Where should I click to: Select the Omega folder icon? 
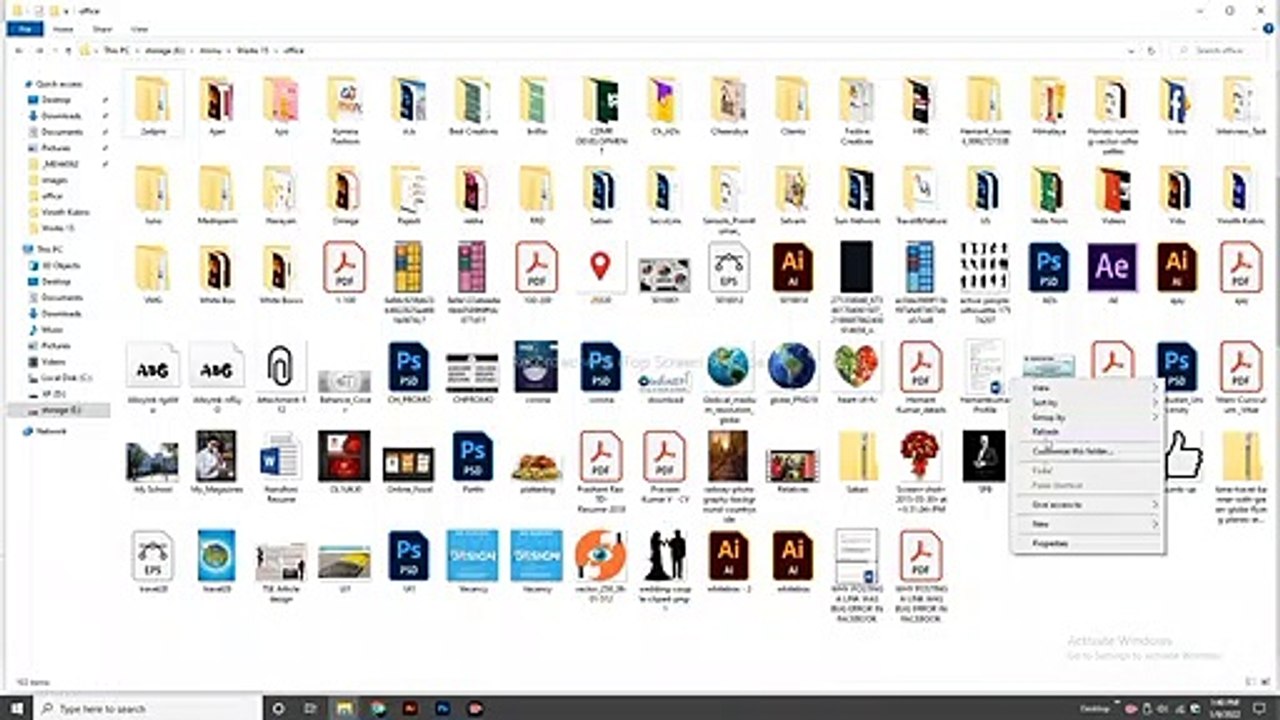point(344,194)
